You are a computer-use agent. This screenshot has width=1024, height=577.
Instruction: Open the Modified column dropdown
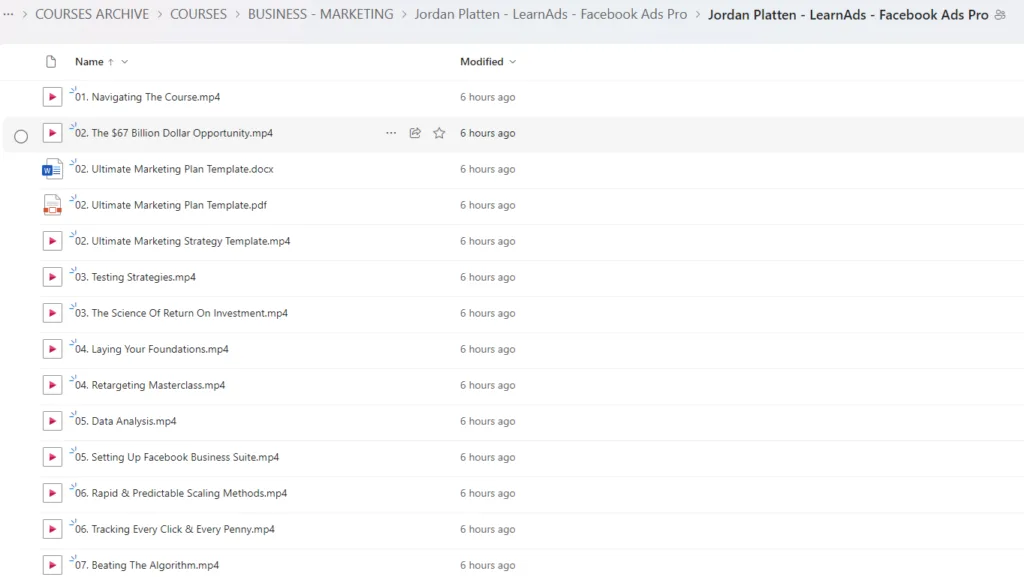click(513, 62)
